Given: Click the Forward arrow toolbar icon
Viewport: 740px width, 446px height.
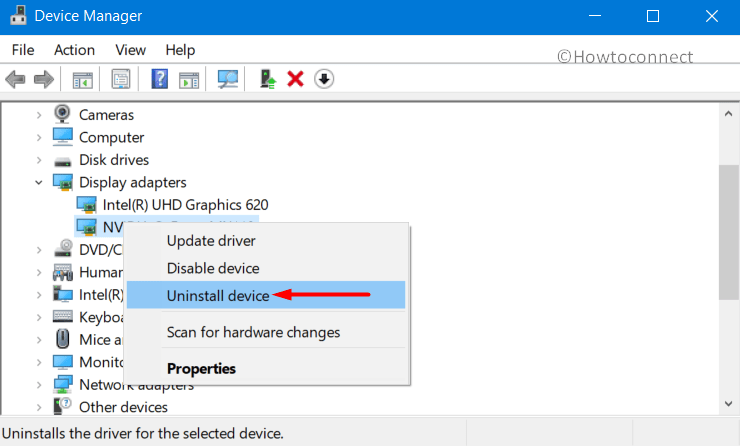Looking at the screenshot, I should click(44, 79).
